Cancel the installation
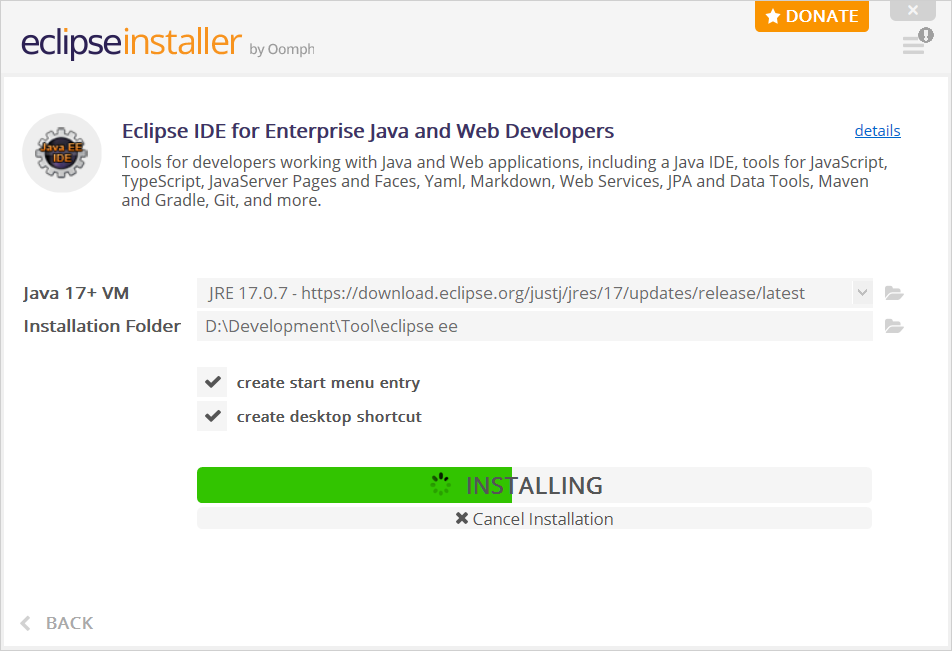Image resolution: width=952 pixels, height=651 pixels. tap(534, 519)
